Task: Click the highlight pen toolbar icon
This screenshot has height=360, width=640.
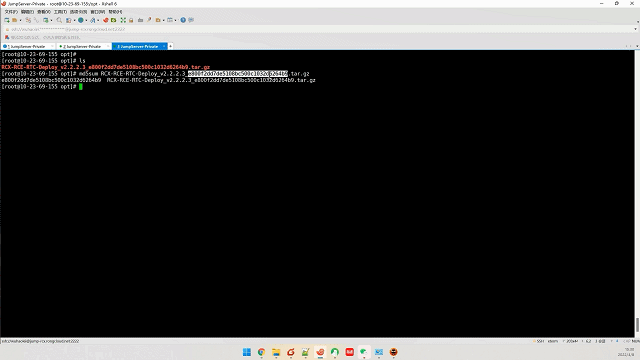Action: point(149,20)
